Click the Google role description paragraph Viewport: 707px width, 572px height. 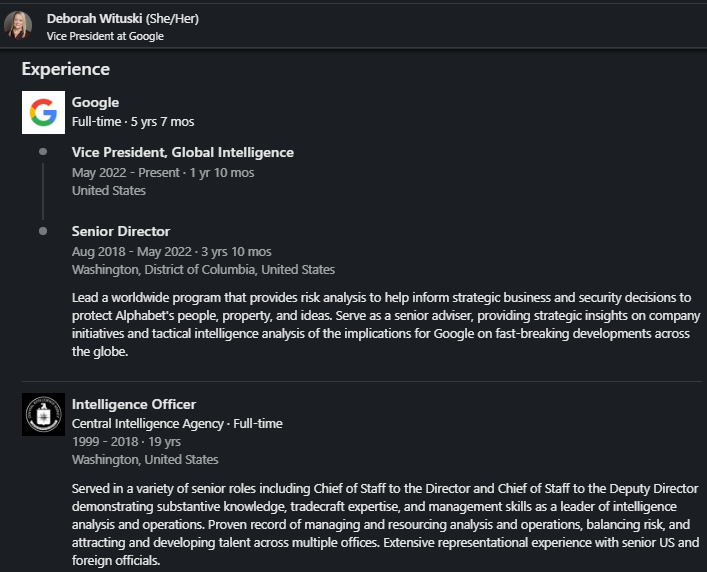[x=380, y=324]
